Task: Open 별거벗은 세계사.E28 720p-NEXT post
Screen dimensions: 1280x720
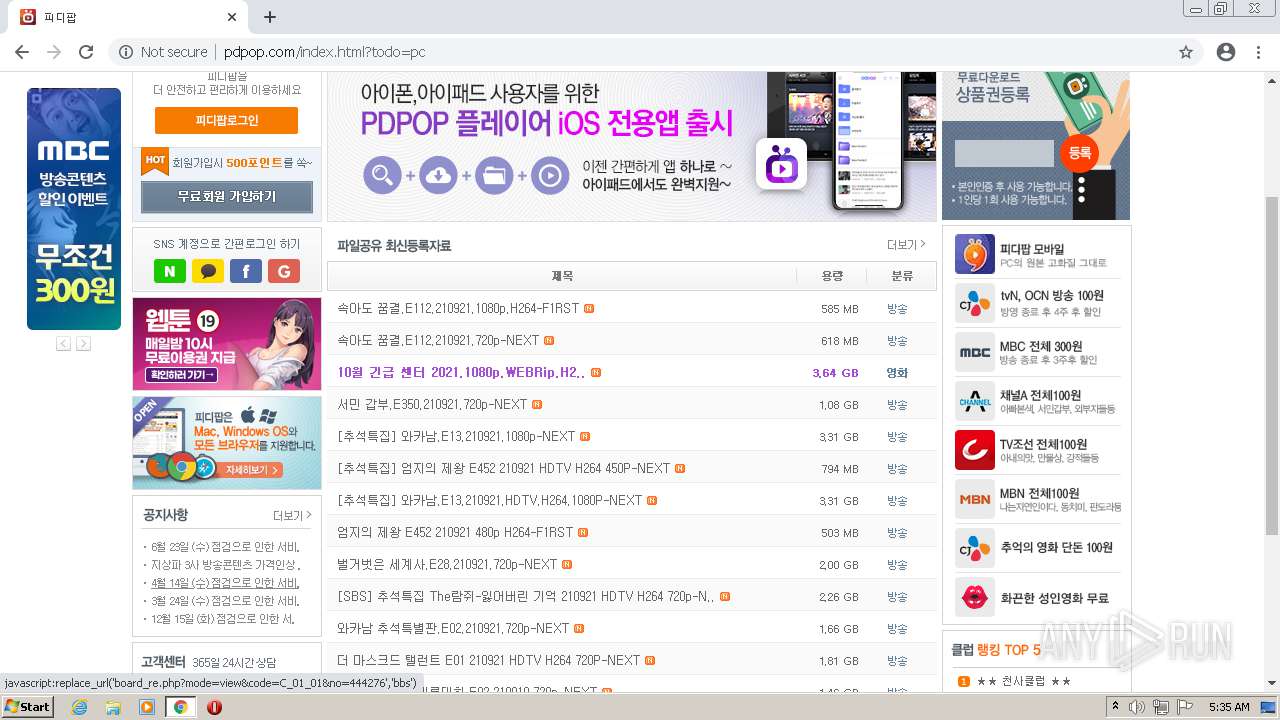Action: click(448, 565)
